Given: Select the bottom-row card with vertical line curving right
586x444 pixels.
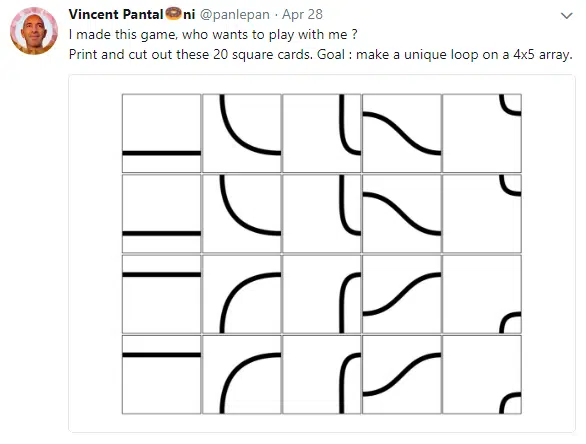Looking at the screenshot, I should (x=322, y=374).
